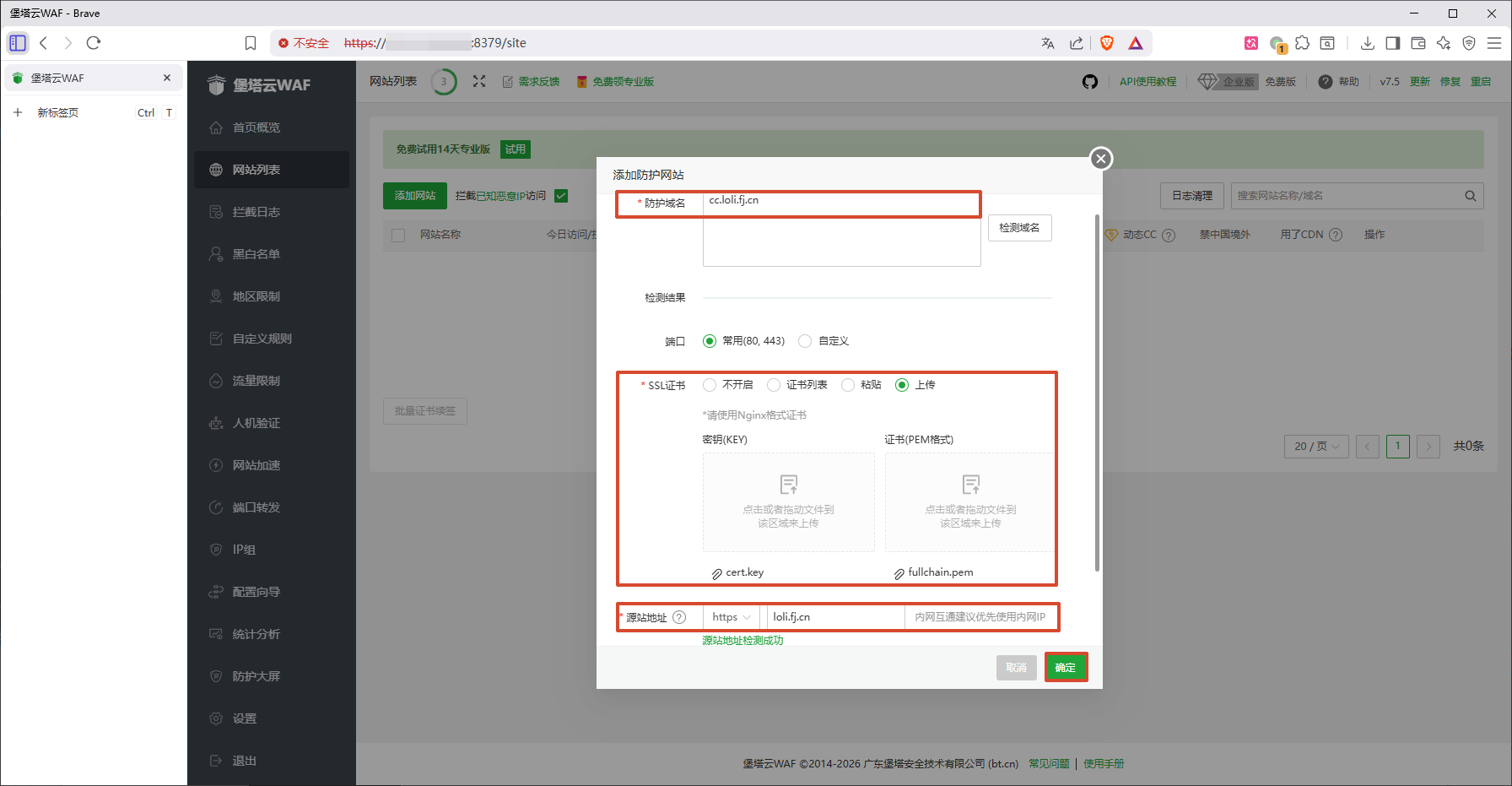Image resolution: width=1512 pixels, height=786 pixels.
Task: Click the fullscreen expand icon beside 网站列表
Action: pos(479,81)
